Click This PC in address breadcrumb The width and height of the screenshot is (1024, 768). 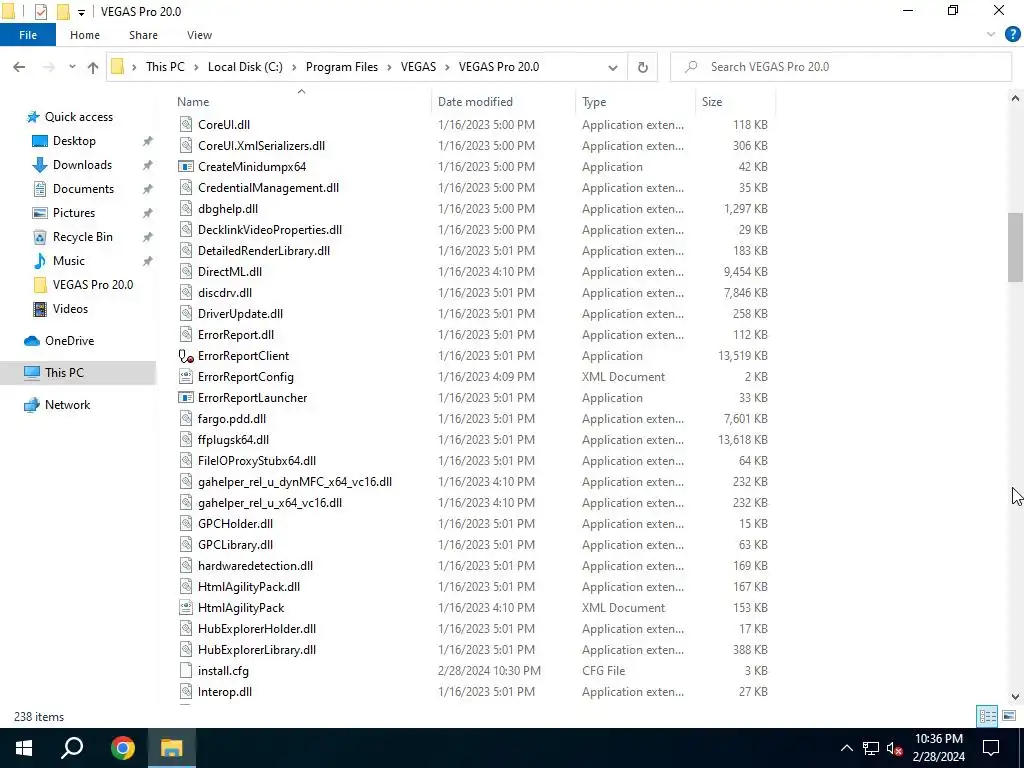point(165,67)
